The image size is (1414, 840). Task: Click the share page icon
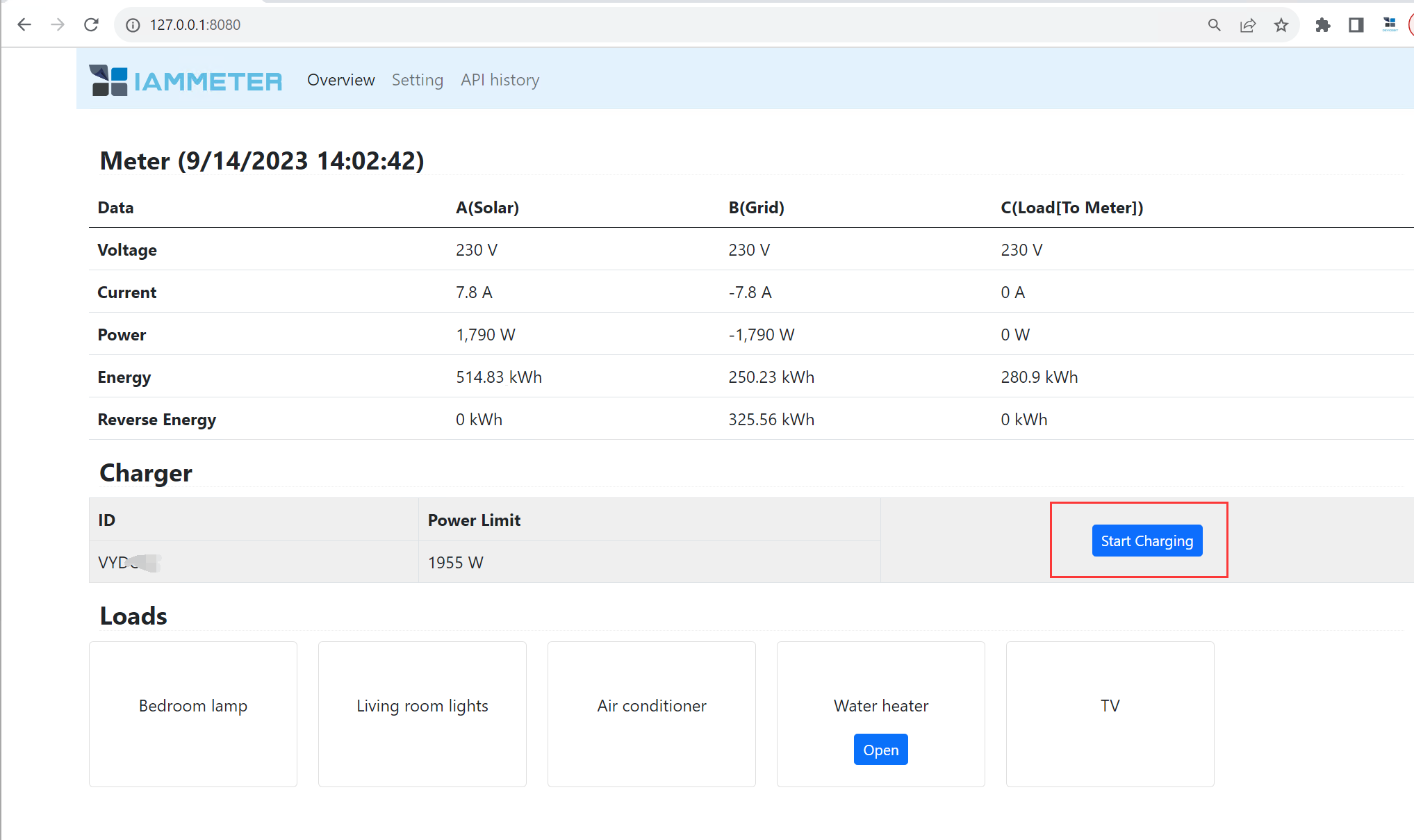click(x=1248, y=25)
